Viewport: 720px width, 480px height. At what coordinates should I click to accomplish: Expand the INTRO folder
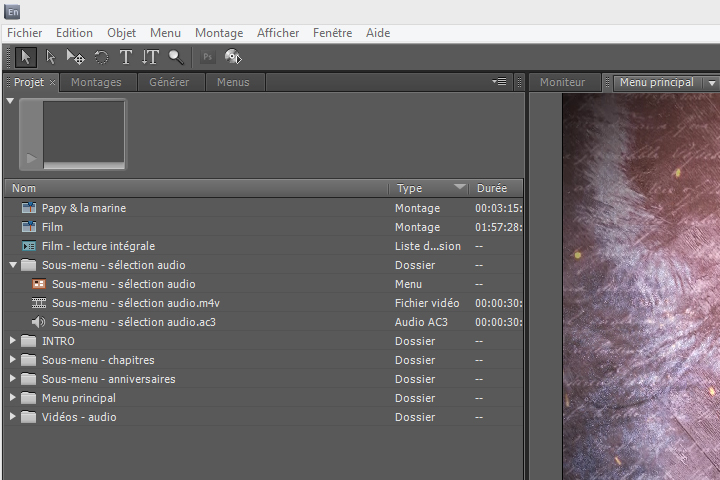13,341
